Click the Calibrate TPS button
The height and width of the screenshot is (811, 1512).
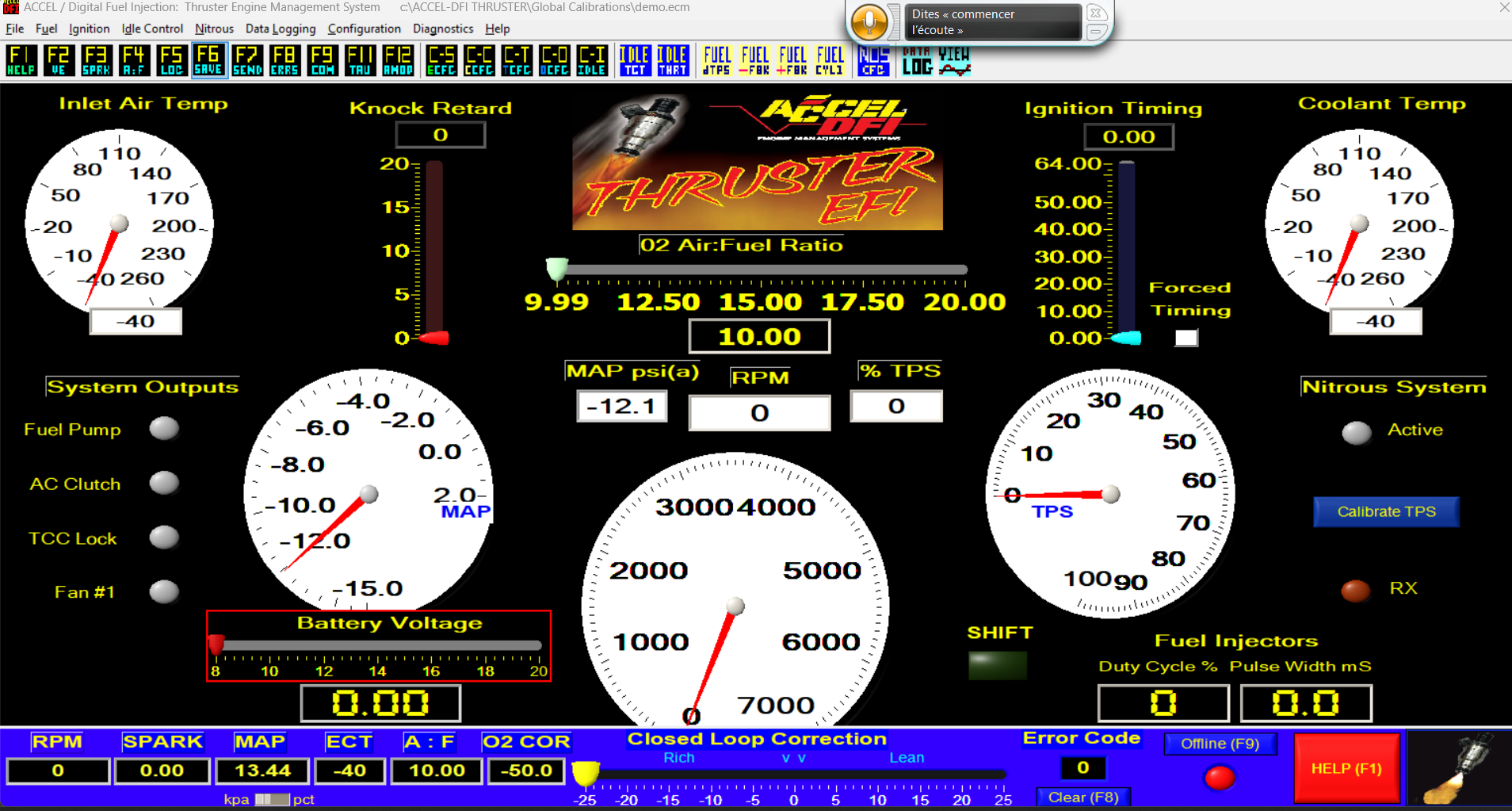1386,511
